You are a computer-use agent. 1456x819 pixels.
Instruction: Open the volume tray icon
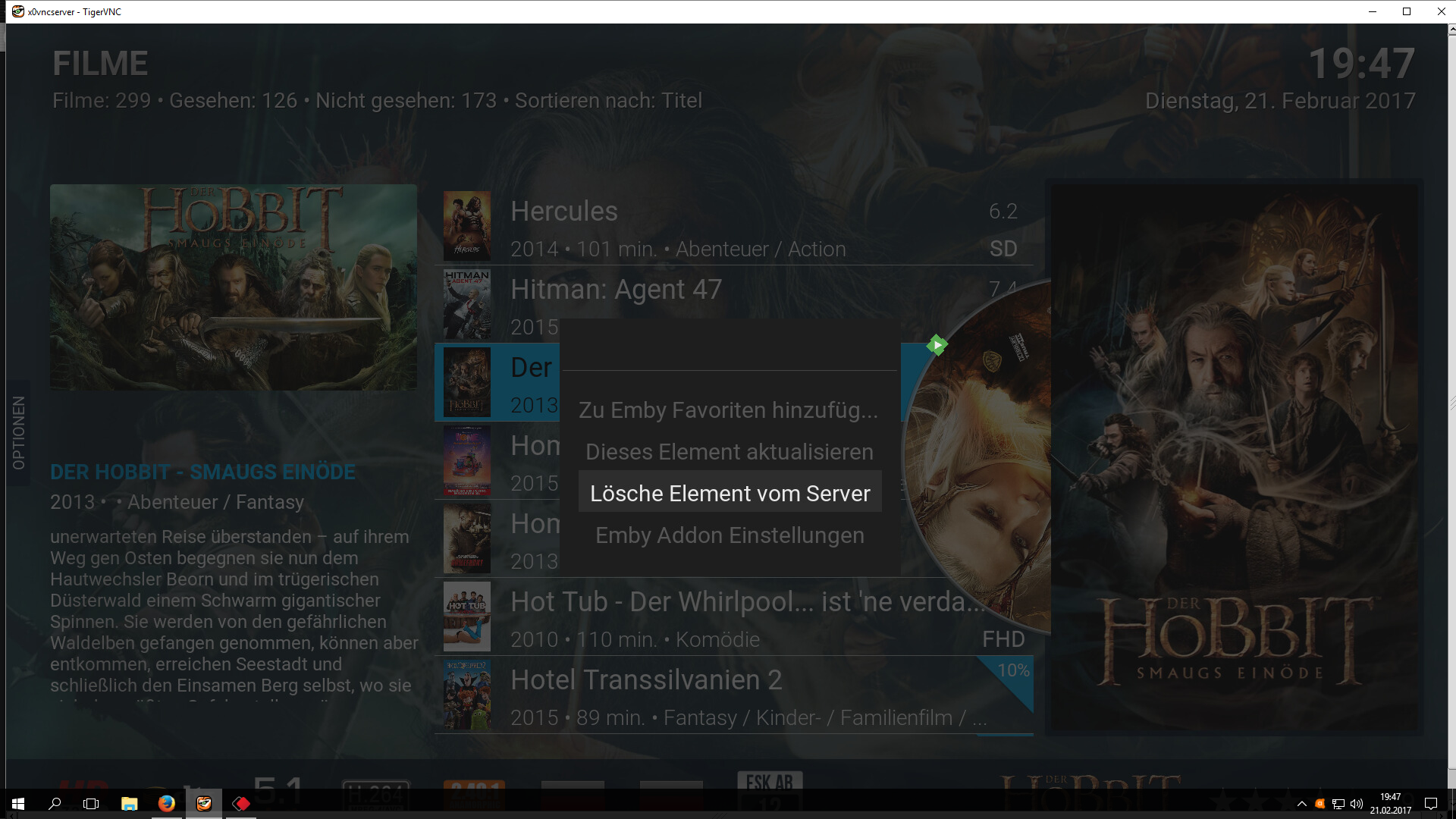[x=1357, y=804]
